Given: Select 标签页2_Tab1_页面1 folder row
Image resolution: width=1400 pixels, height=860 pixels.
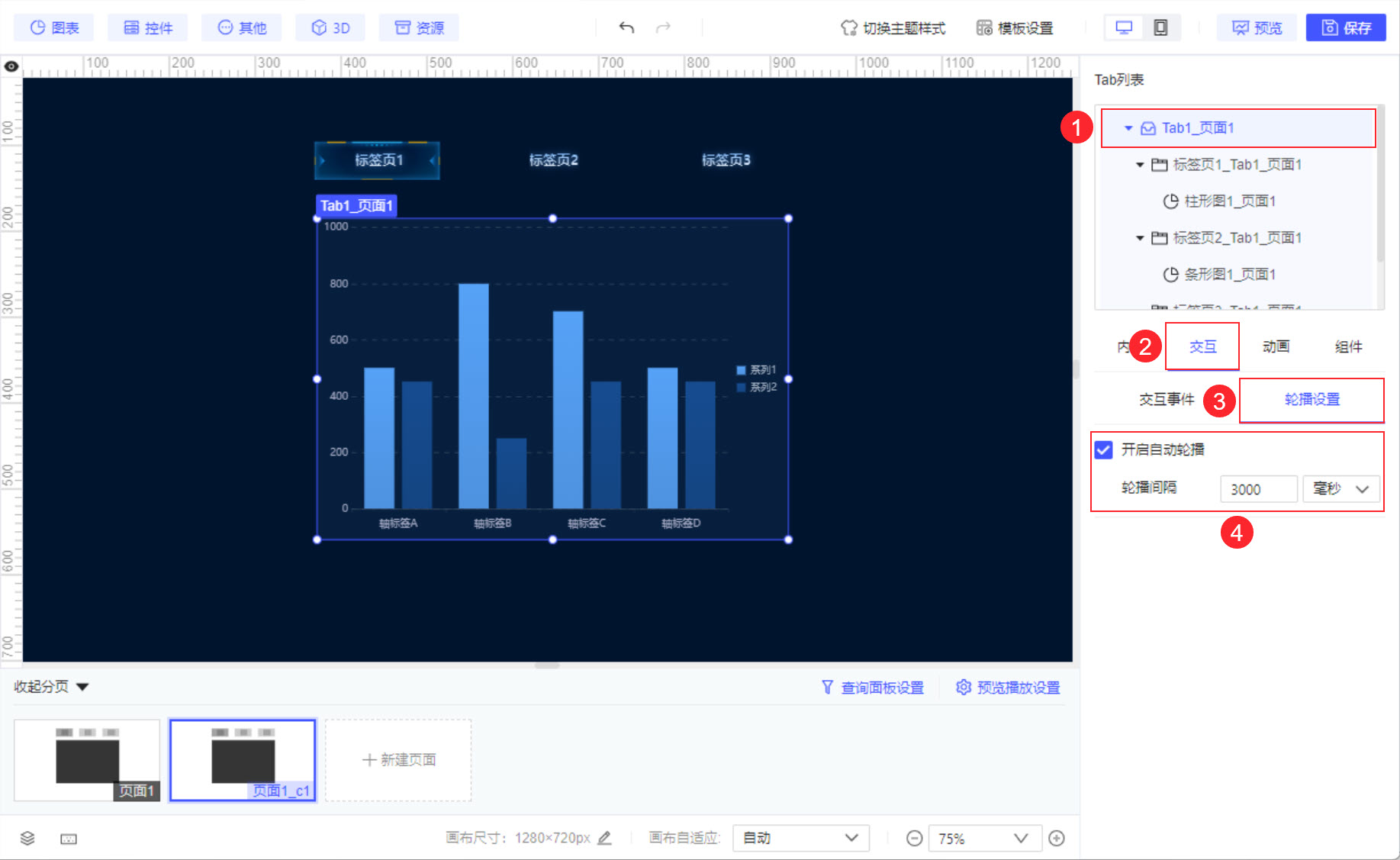Looking at the screenshot, I should coord(1236,238).
